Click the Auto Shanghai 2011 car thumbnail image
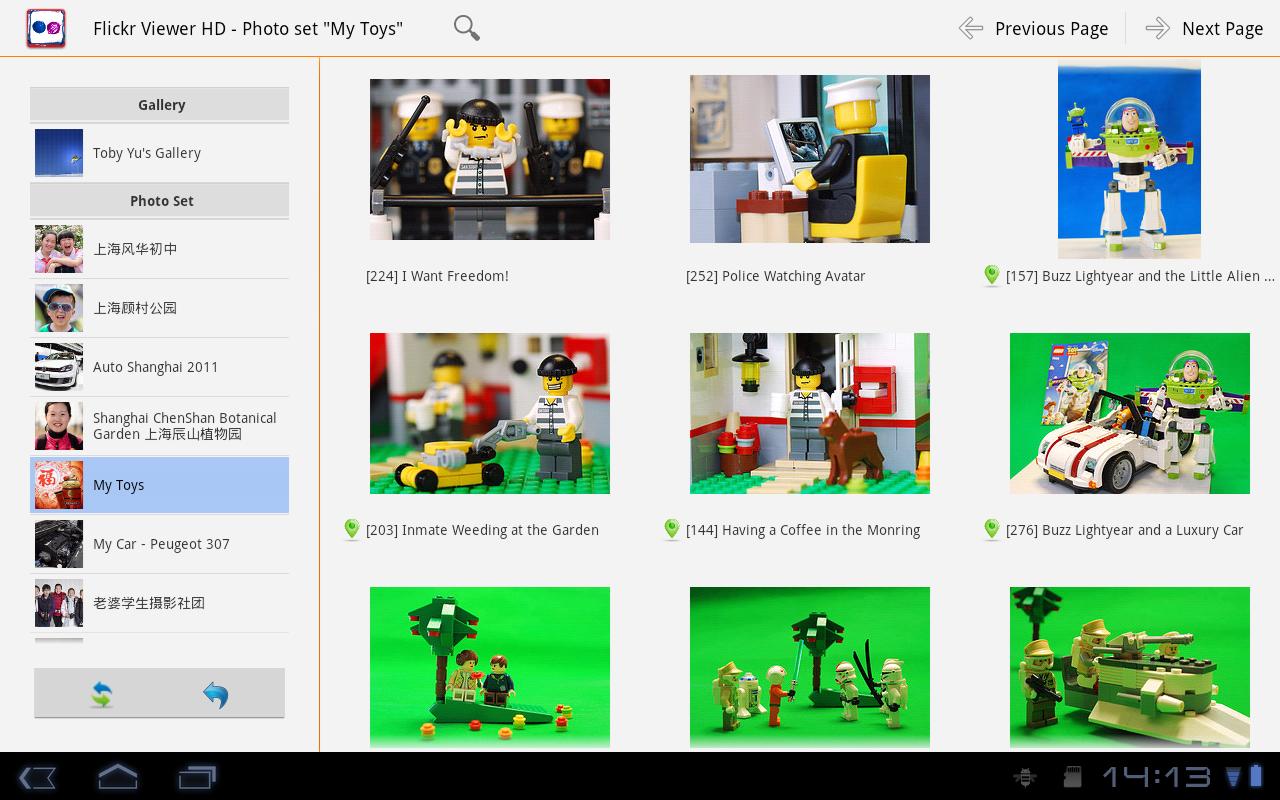This screenshot has width=1280, height=800. point(59,367)
